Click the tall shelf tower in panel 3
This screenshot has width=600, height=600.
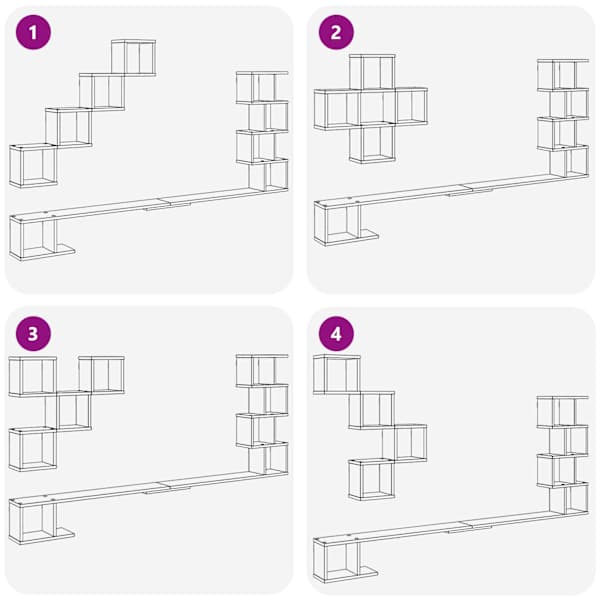(262, 414)
